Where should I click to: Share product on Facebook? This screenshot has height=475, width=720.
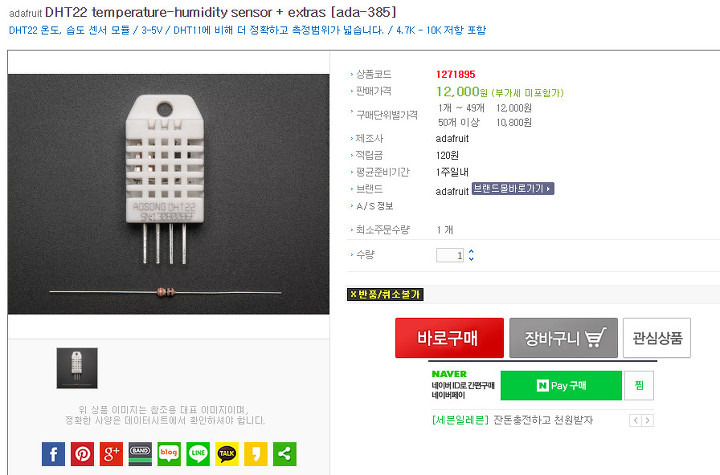click(x=53, y=454)
